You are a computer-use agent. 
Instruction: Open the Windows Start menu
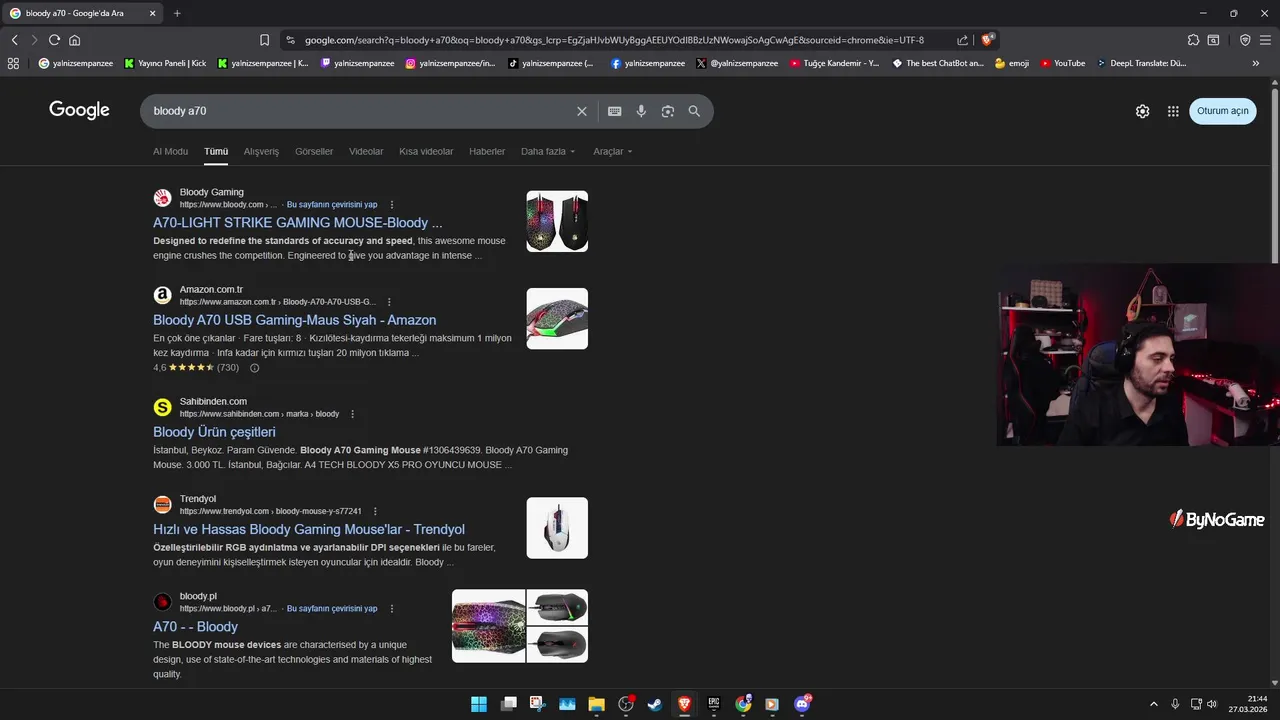(479, 704)
